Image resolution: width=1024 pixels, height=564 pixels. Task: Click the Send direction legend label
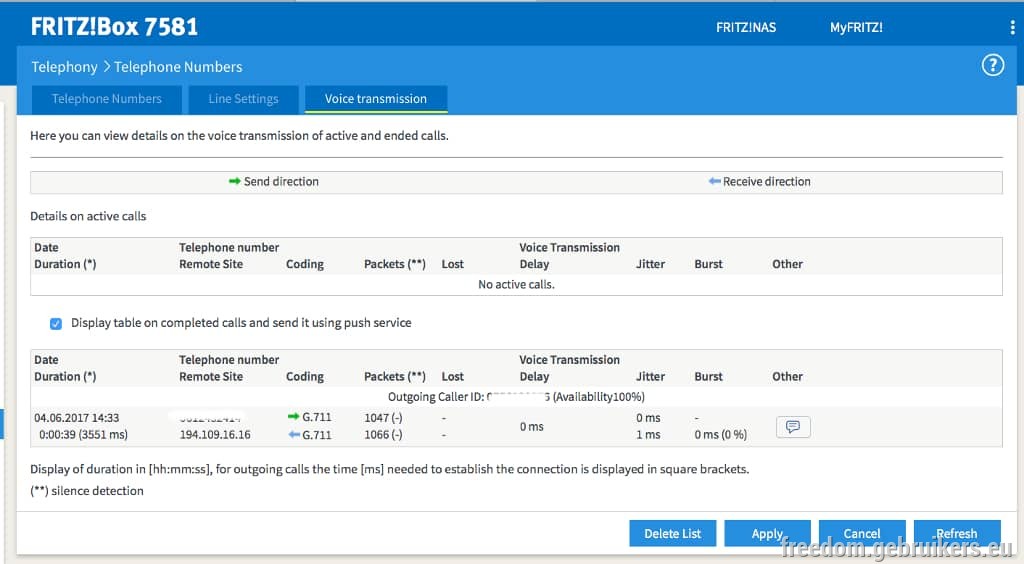click(x=281, y=181)
